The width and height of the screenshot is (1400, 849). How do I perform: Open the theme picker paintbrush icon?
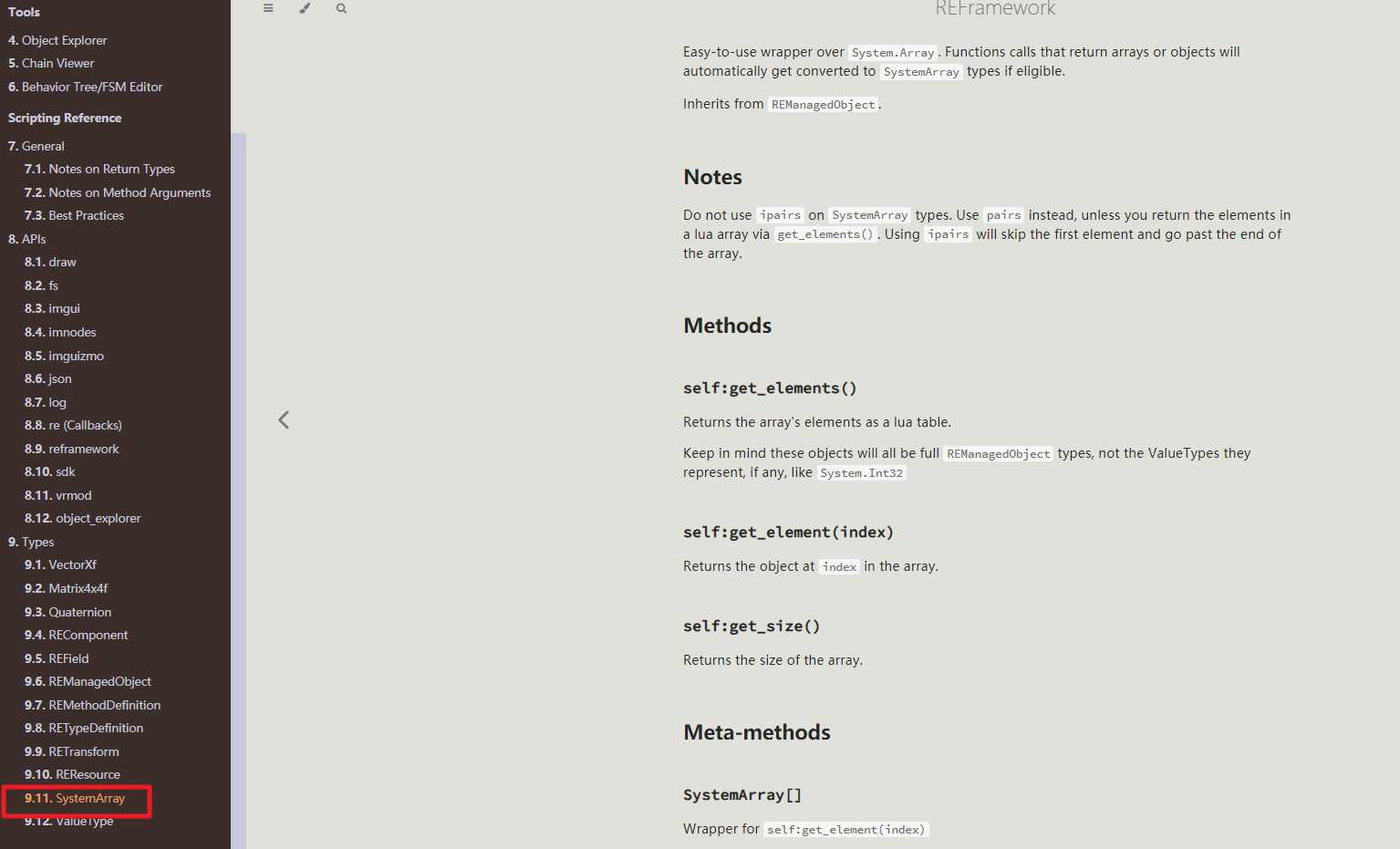click(305, 8)
